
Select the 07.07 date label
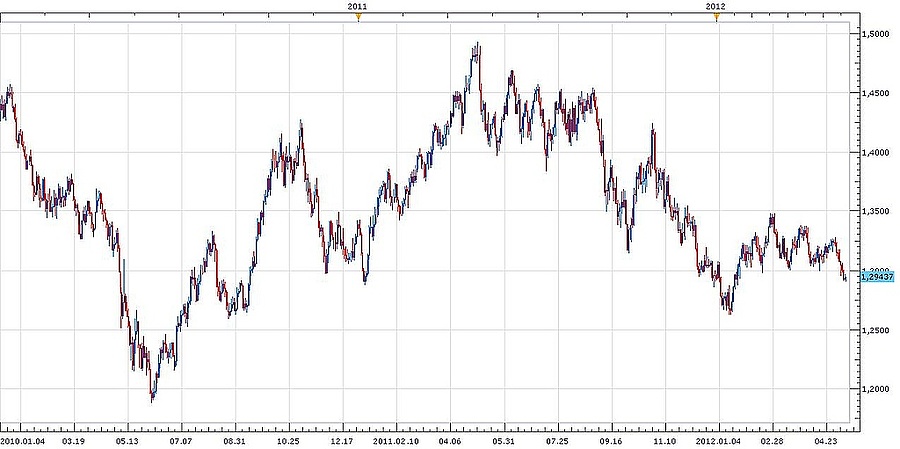[x=181, y=438]
